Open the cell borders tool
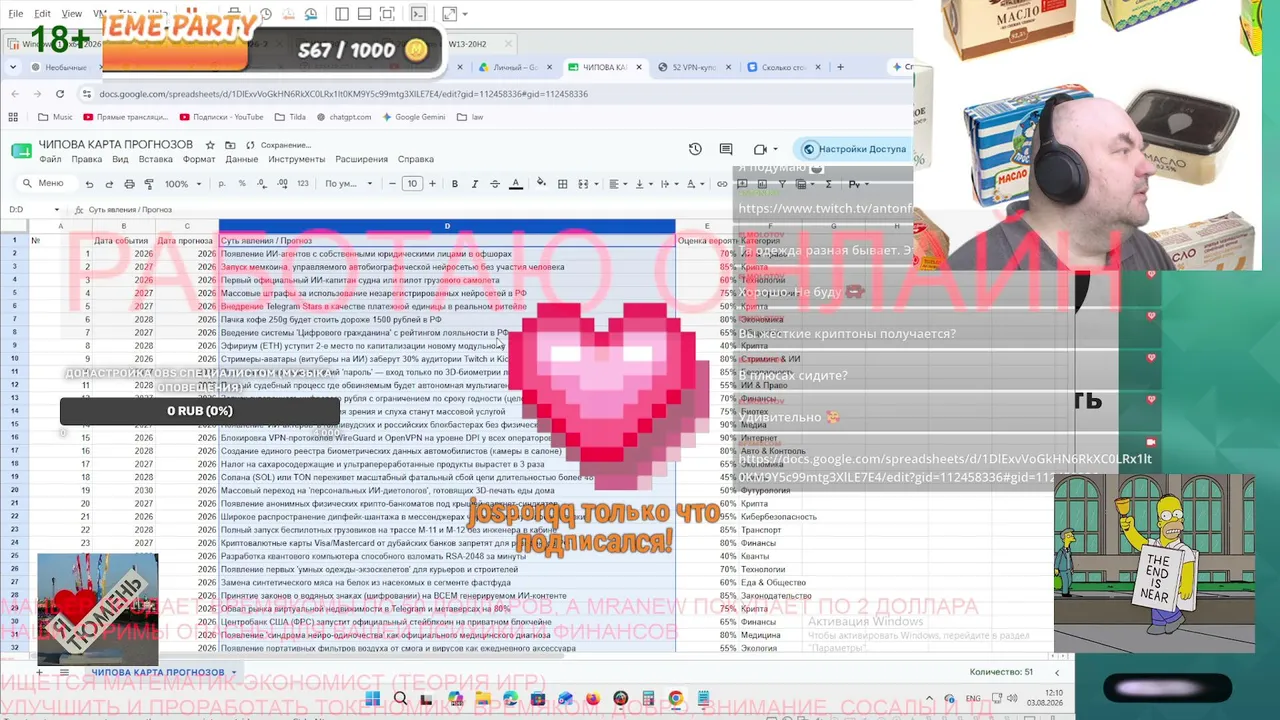 [x=563, y=184]
